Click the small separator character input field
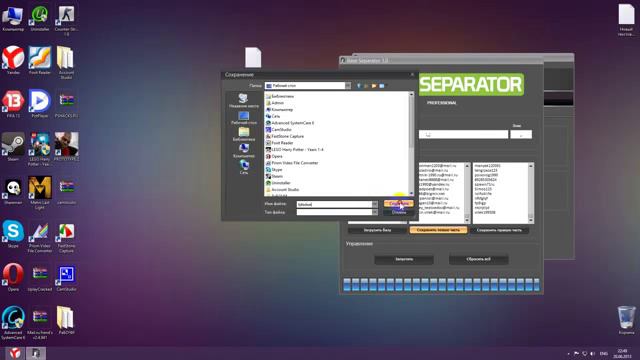The image size is (640, 360). (521, 134)
